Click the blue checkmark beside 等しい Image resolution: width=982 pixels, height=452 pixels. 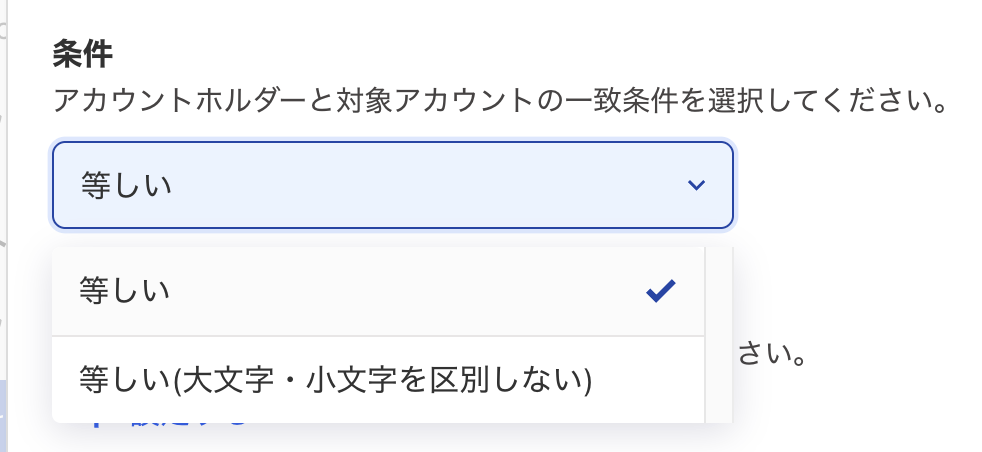pyautogui.click(x=661, y=291)
